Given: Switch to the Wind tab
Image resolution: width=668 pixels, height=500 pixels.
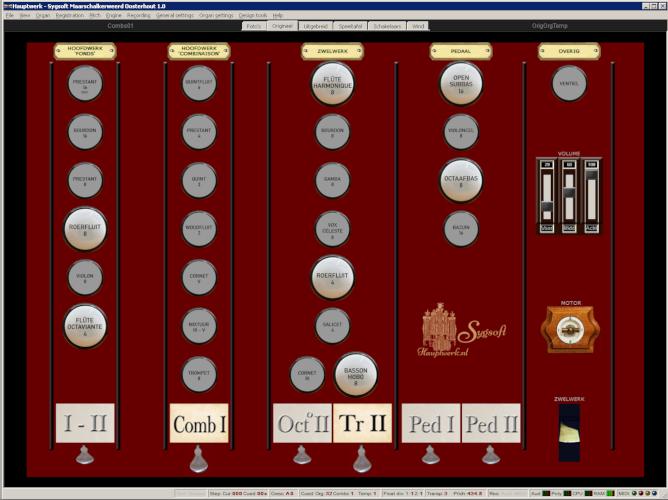Looking at the screenshot, I should click(419, 26).
